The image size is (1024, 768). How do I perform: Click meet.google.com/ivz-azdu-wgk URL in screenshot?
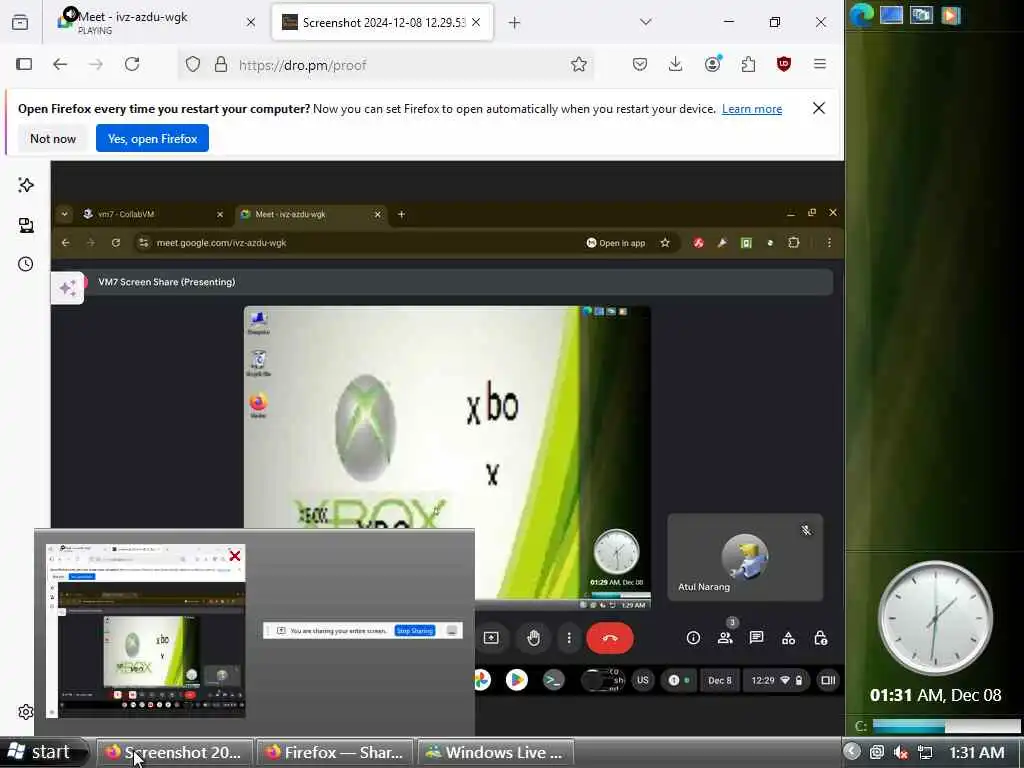click(x=221, y=243)
